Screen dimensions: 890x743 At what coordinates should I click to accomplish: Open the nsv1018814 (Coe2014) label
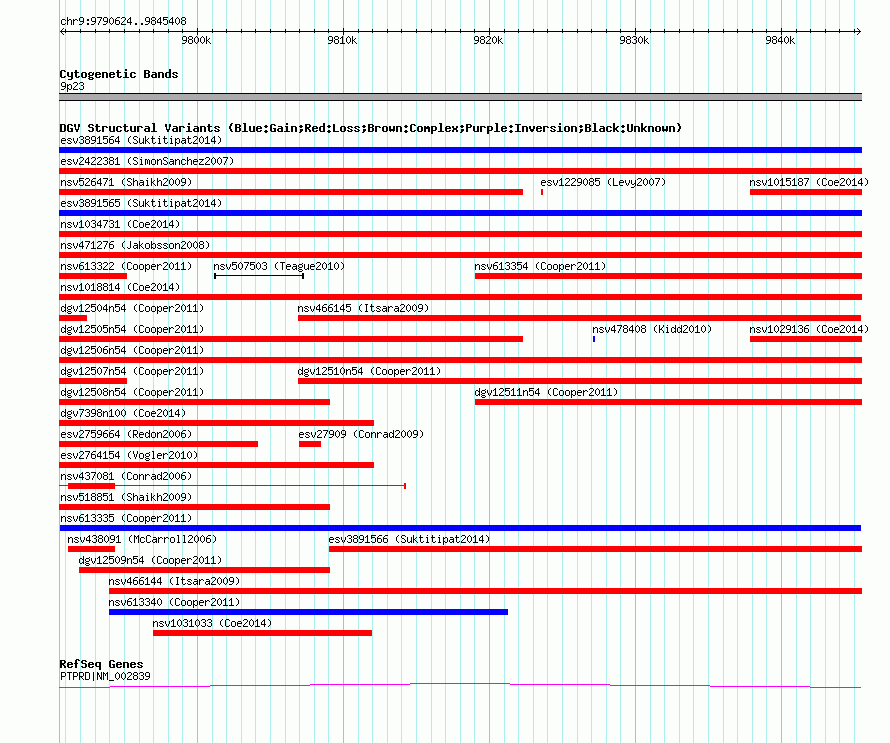pyautogui.click(x=120, y=287)
